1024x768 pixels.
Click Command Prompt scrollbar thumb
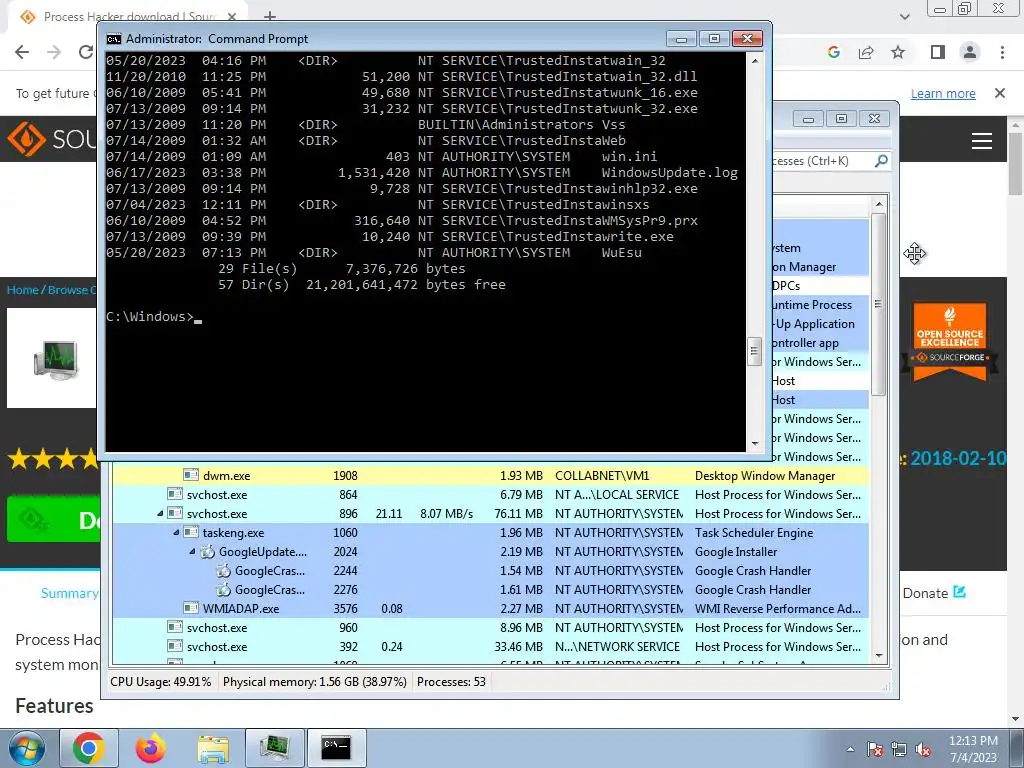point(754,351)
